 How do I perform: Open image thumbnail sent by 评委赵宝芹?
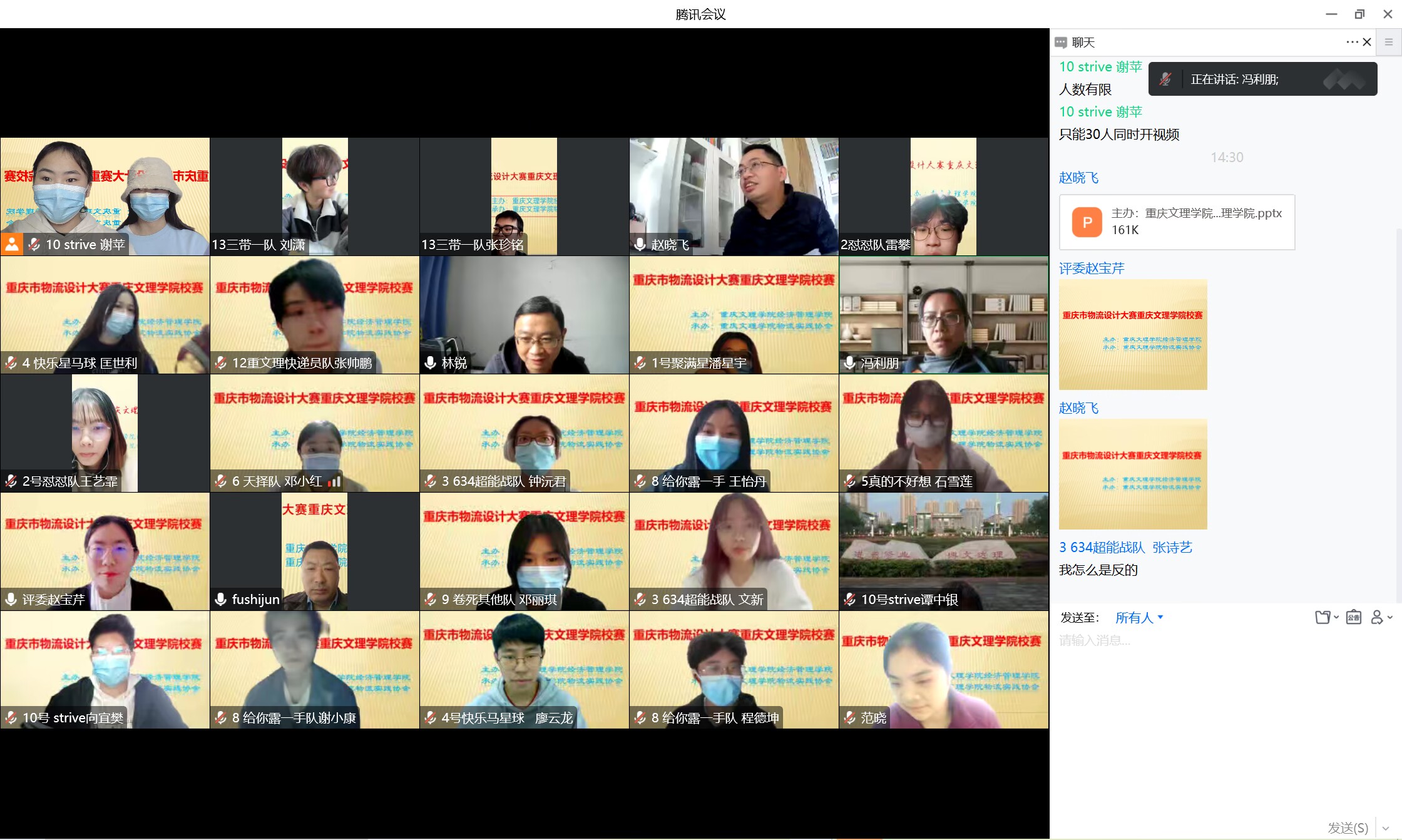(1133, 335)
